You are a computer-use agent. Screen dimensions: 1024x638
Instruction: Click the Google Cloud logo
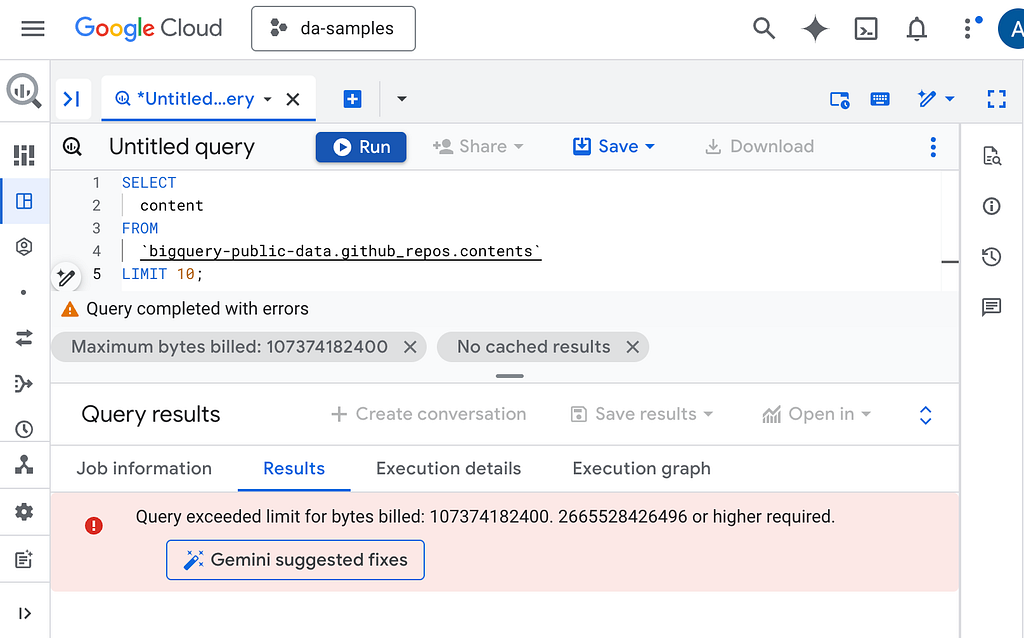tap(148, 28)
